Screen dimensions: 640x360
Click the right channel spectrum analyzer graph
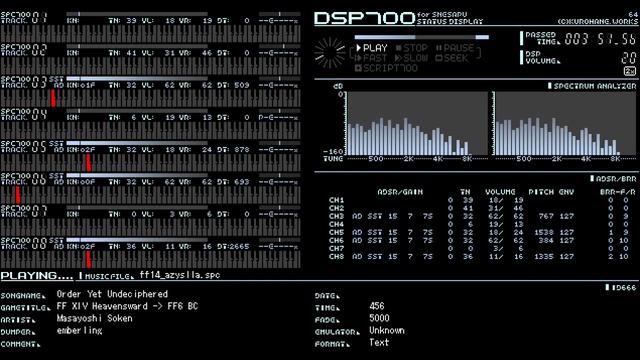click(x=564, y=123)
